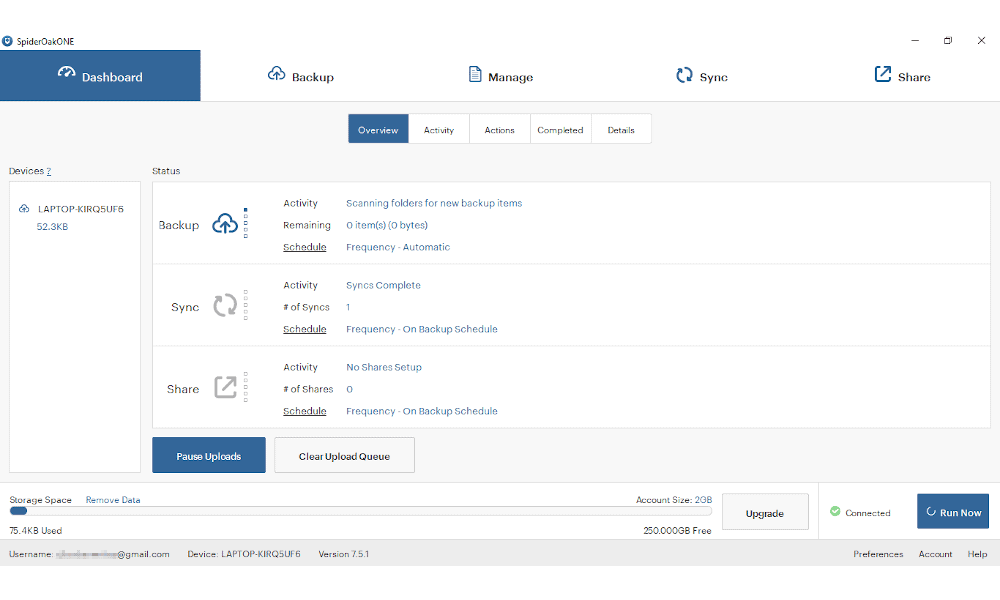1000x600 pixels.
Task: Open the Backup row Schedule link
Action: click(x=305, y=247)
